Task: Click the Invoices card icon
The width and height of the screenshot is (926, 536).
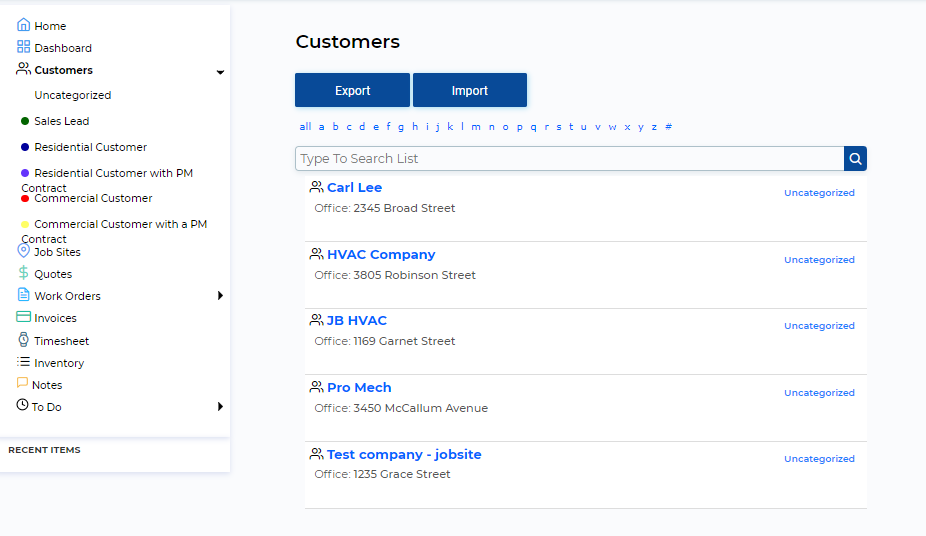Action: (23, 316)
